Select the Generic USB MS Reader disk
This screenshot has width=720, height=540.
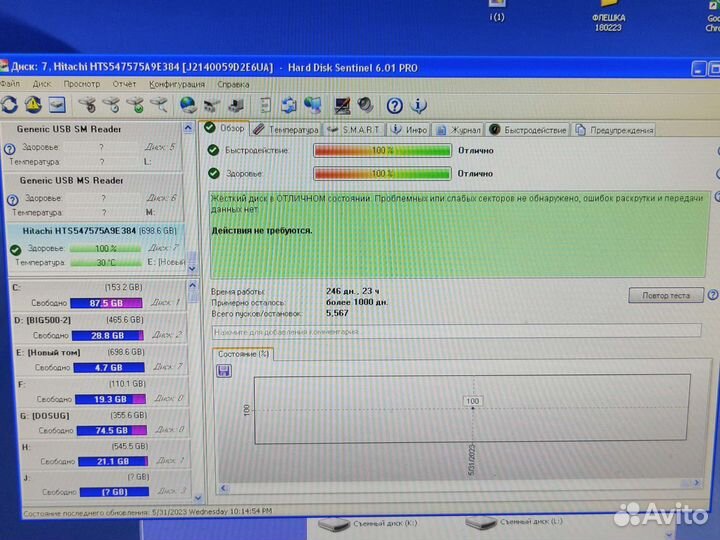tap(94, 197)
